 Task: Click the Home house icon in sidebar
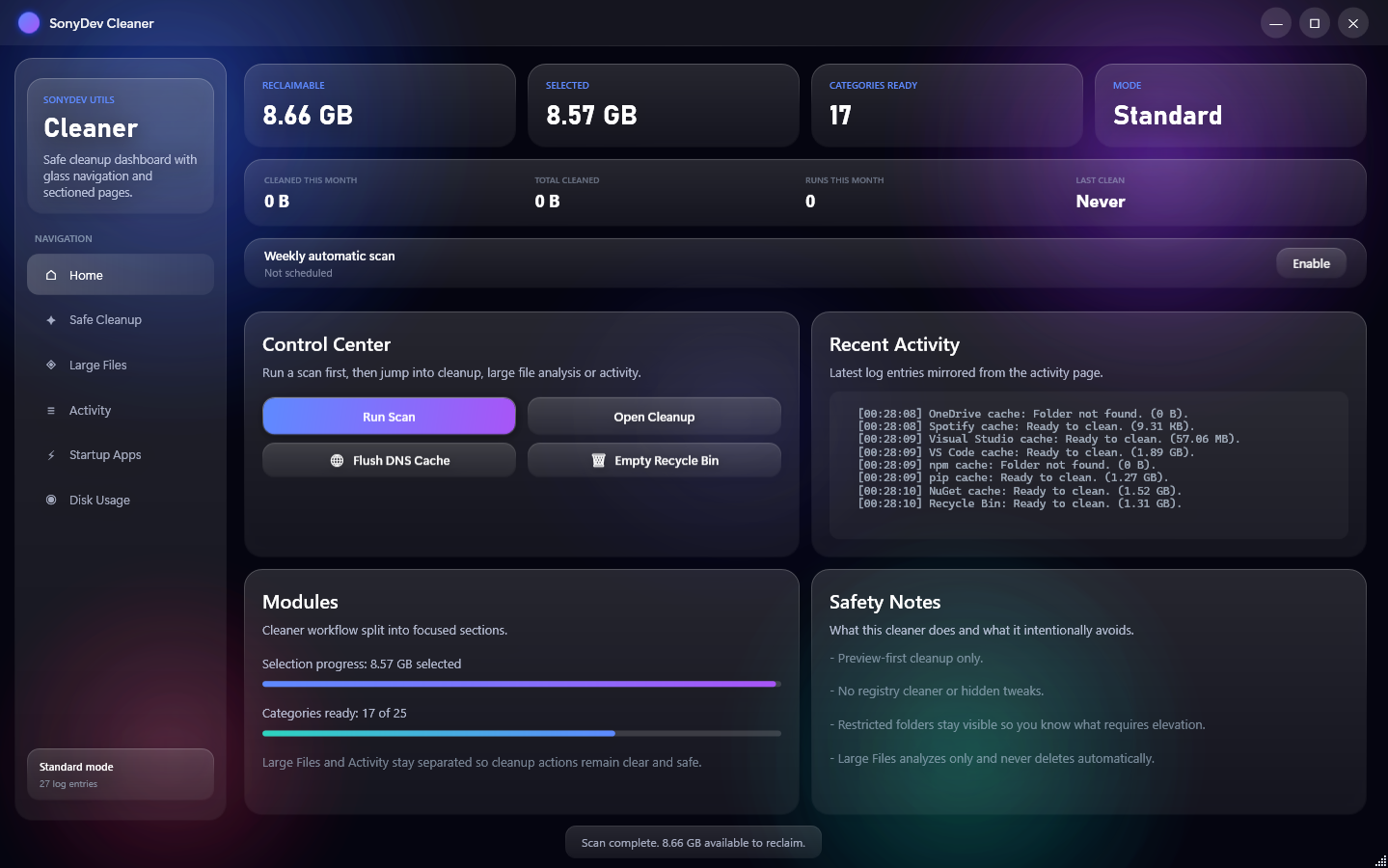click(x=51, y=275)
